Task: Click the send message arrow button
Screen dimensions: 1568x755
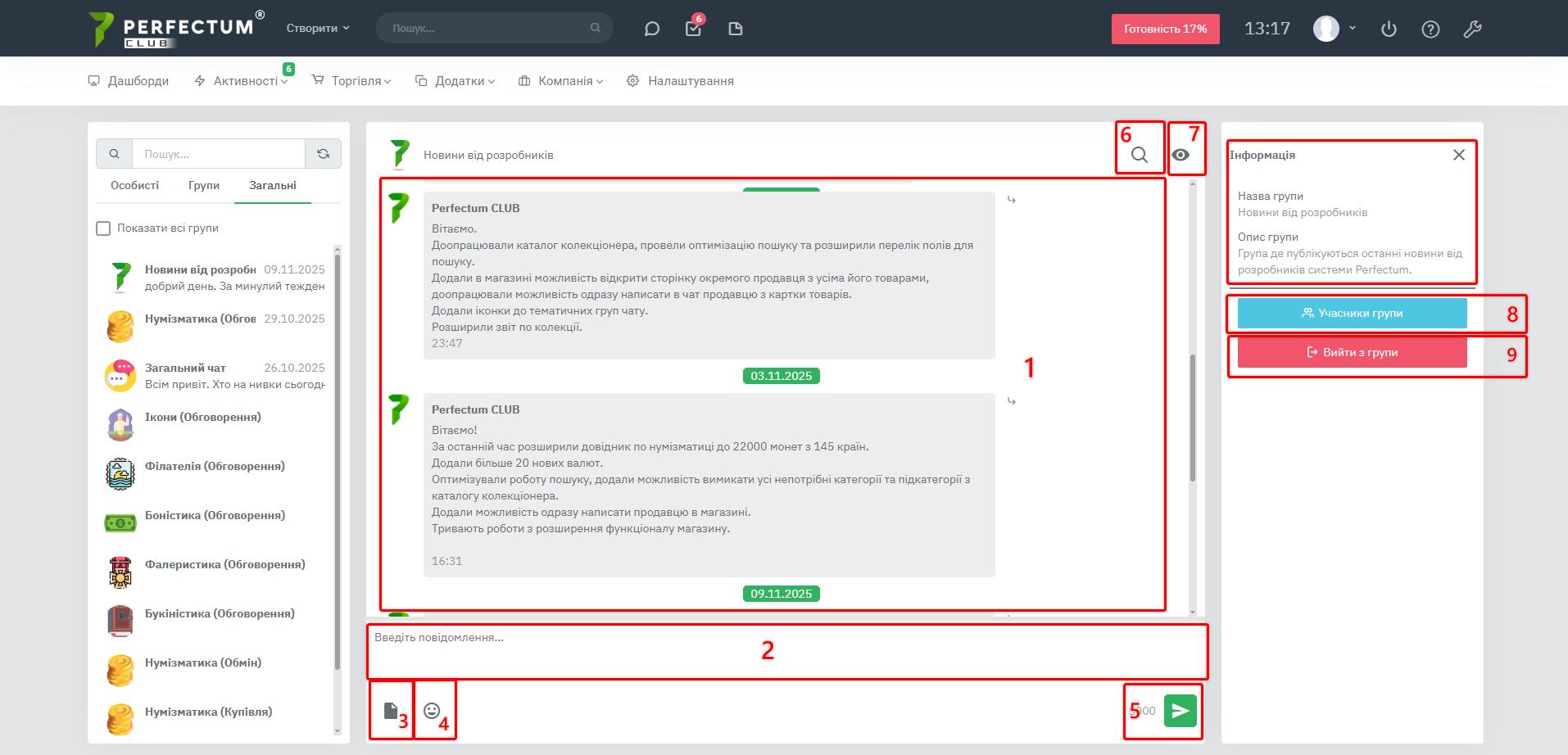Action: click(x=1180, y=711)
